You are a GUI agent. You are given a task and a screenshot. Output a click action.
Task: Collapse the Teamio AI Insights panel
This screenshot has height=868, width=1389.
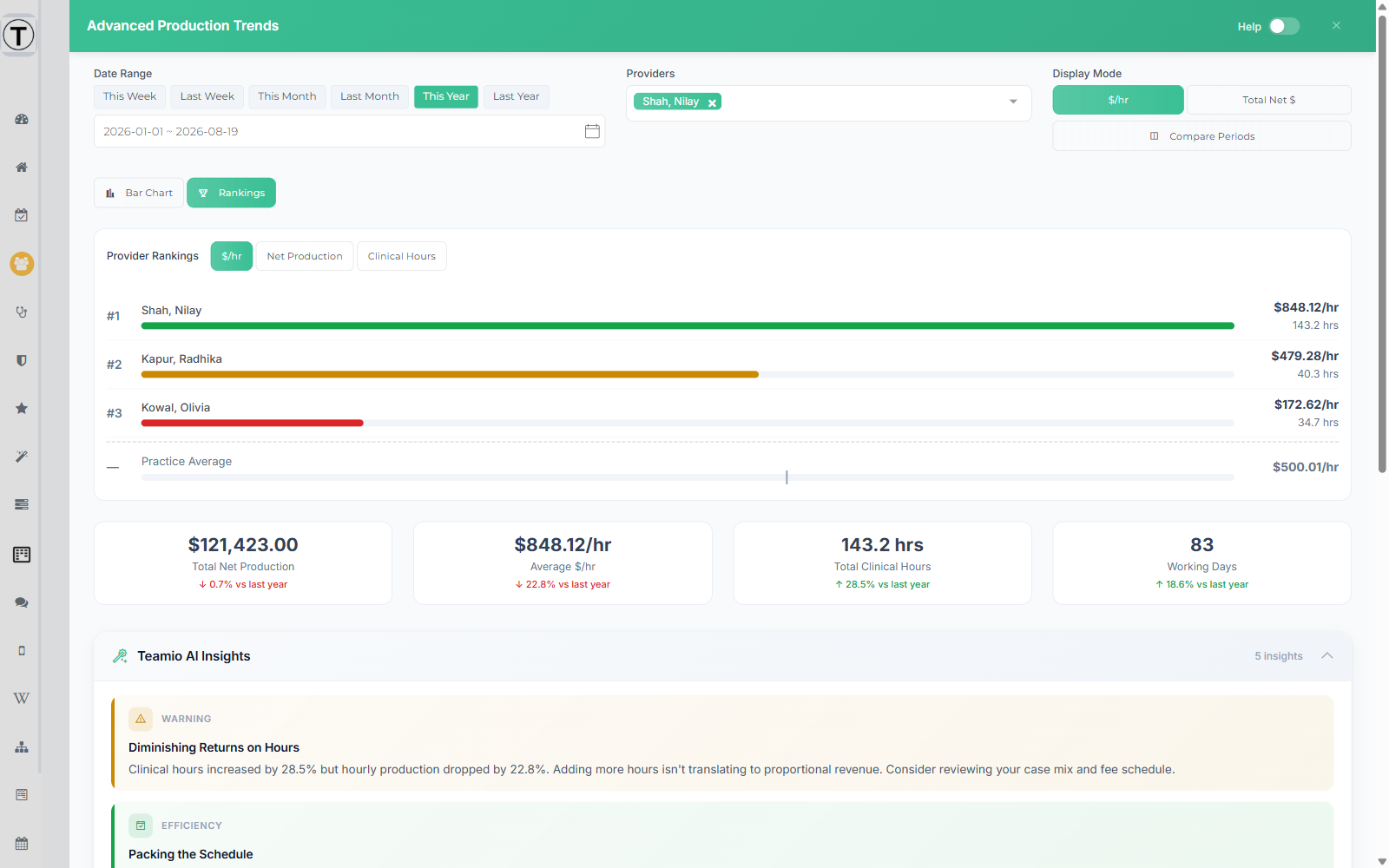pos(1327,656)
